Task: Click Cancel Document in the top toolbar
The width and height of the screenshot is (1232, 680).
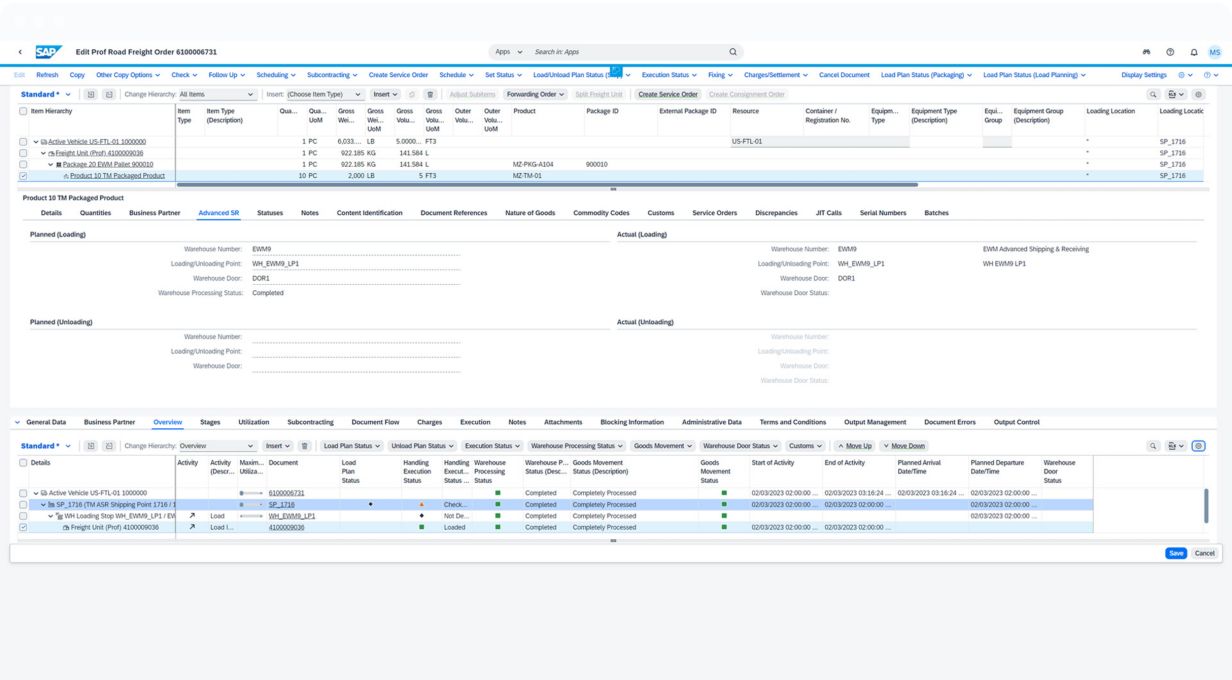Action: (x=844, y=75)
